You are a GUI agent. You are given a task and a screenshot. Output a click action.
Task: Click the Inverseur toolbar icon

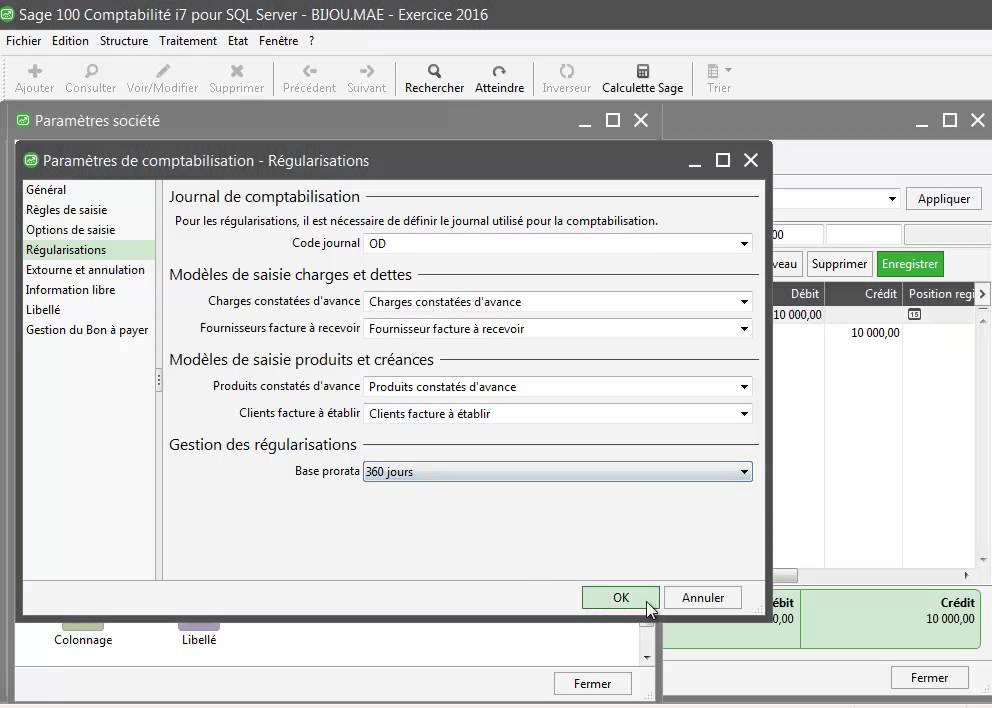coord(567,71)
